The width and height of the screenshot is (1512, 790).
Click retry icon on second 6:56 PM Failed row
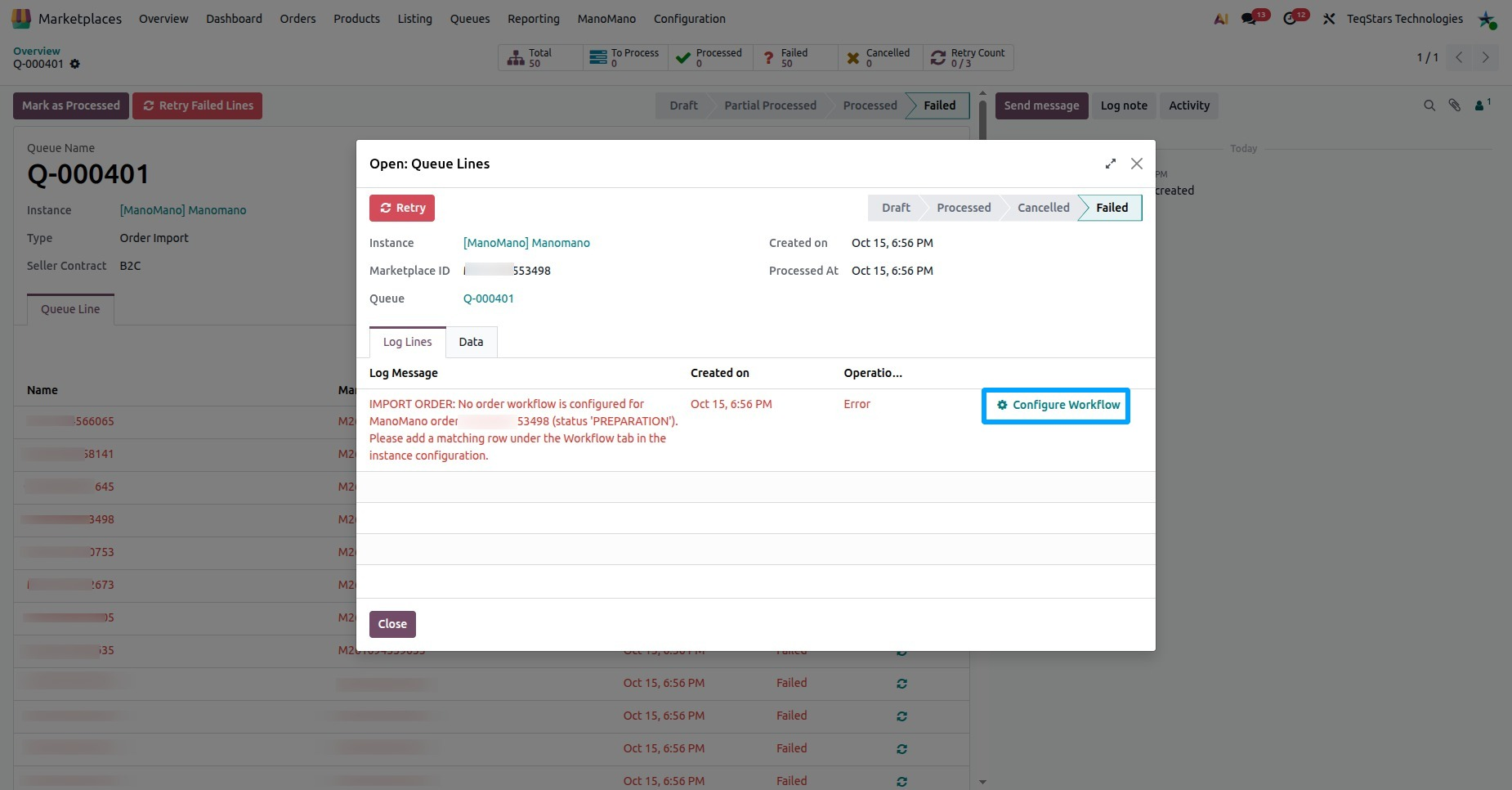901,716
